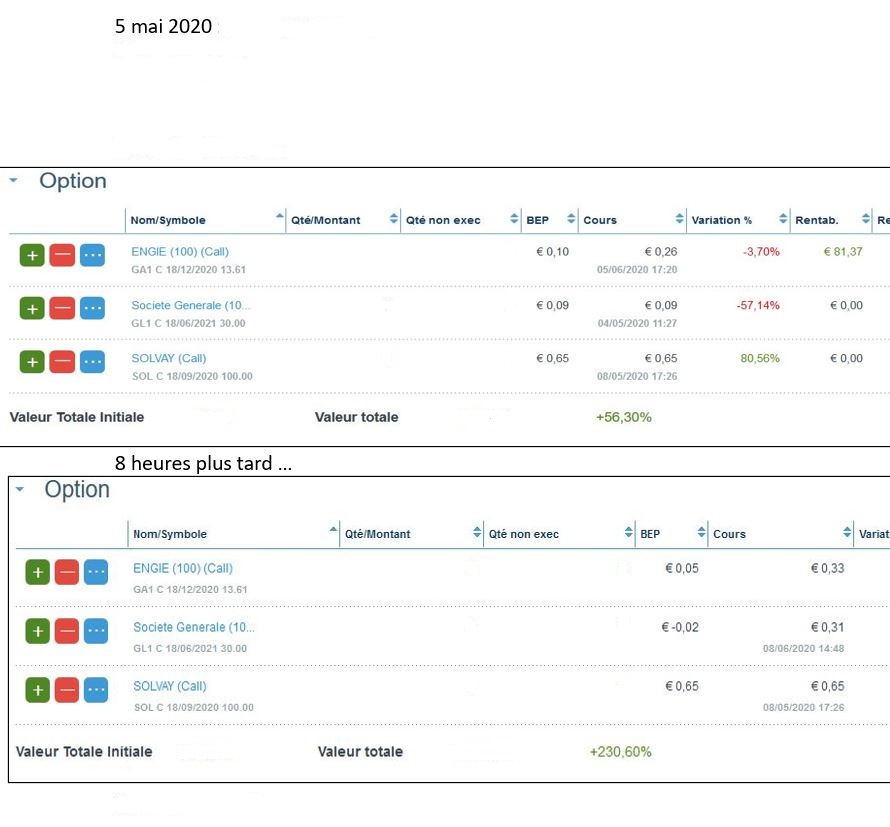Image resolution: width=890 pixels, height=827 pixels.
Task: Open blue more-options for bottom ENGIE row
Action: pyautogui.click(x=96, y=572)
